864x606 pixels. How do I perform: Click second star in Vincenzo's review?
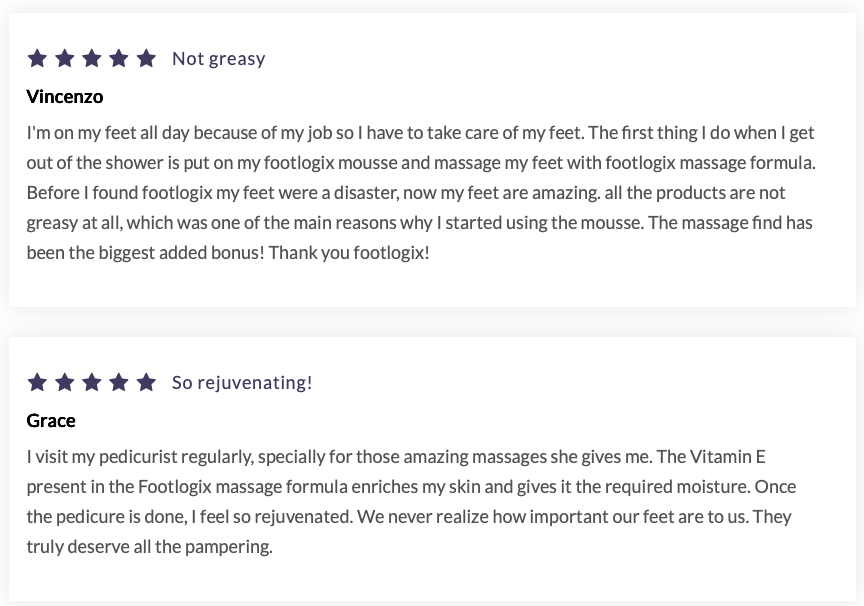click(x=64, y=58)
